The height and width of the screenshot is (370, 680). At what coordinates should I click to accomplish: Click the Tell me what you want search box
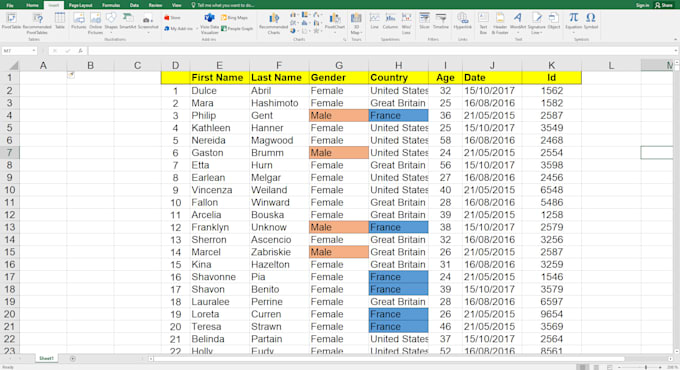tap(222, 5)
